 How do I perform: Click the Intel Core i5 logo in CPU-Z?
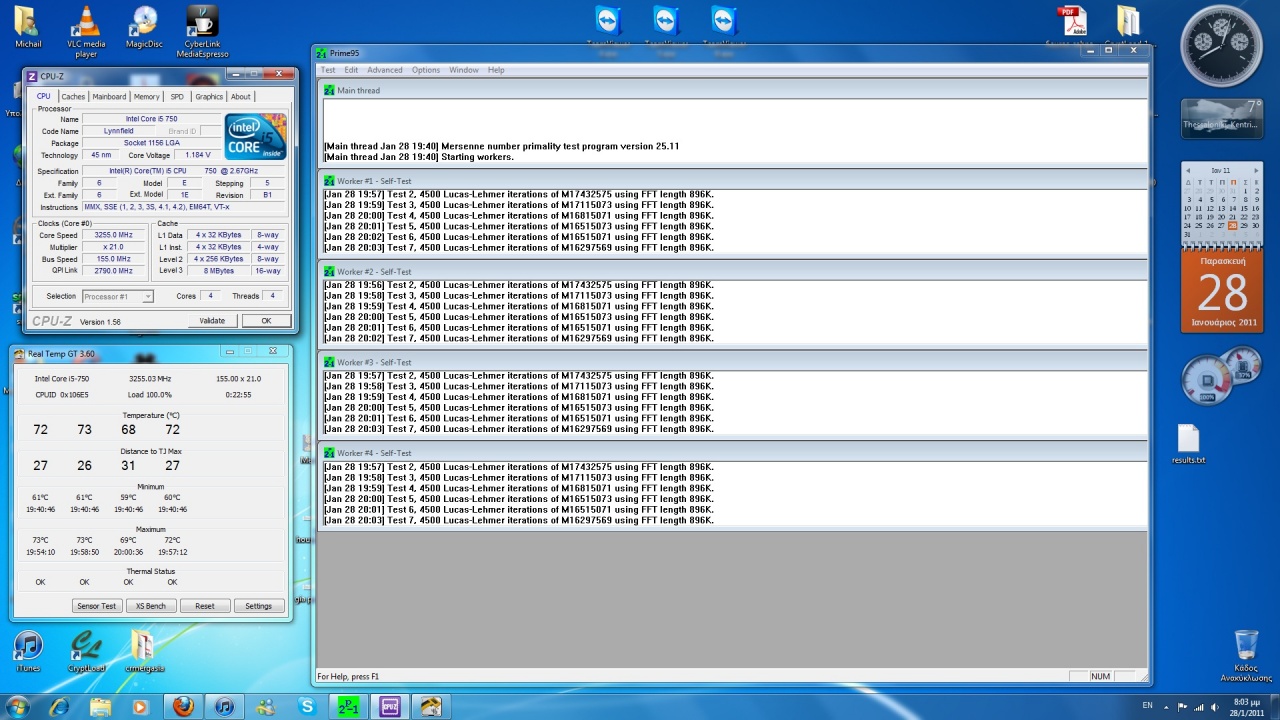[256, 137]
